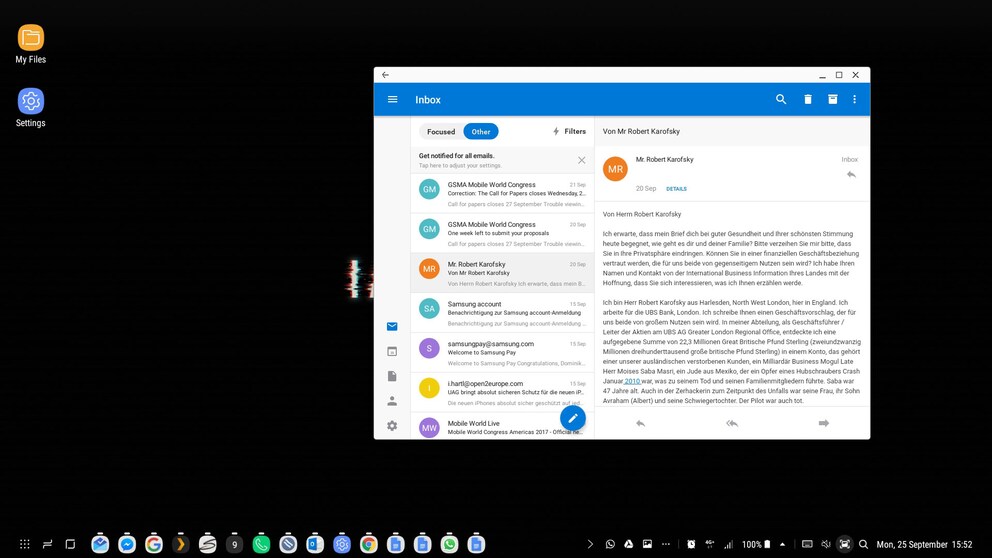Open the hamburger navigation menu beside Inbox

pyautogui.click(x=392, y=99)
